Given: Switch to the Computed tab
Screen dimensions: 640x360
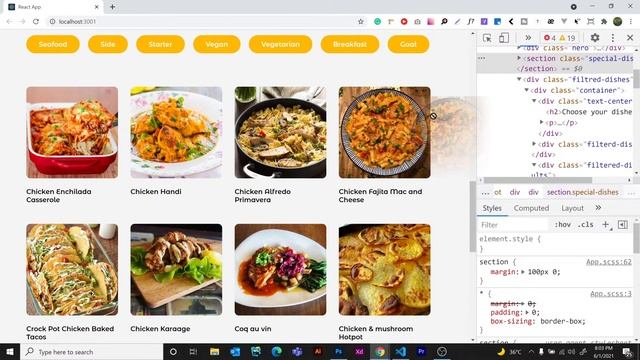Looking at the screenshot, I should point(531,208).
